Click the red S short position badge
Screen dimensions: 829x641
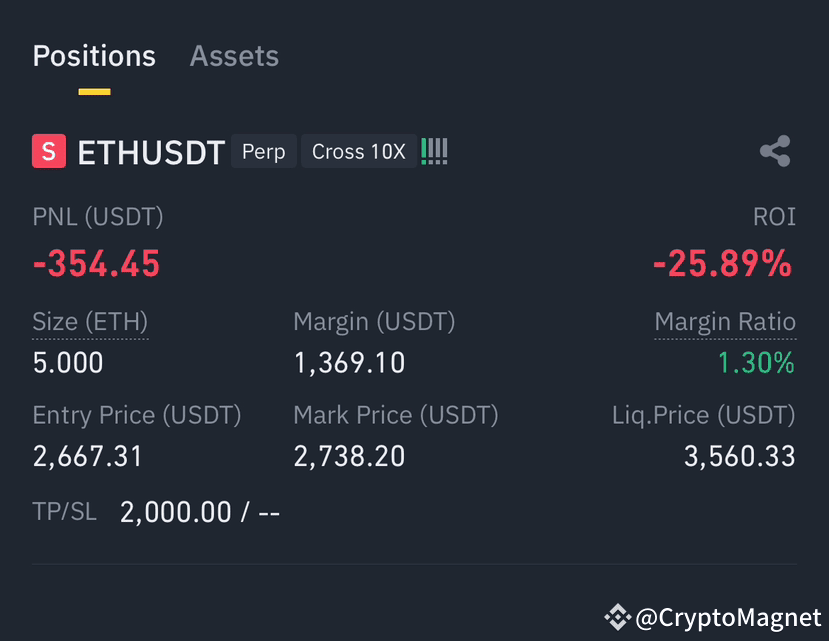coord(46,151)
